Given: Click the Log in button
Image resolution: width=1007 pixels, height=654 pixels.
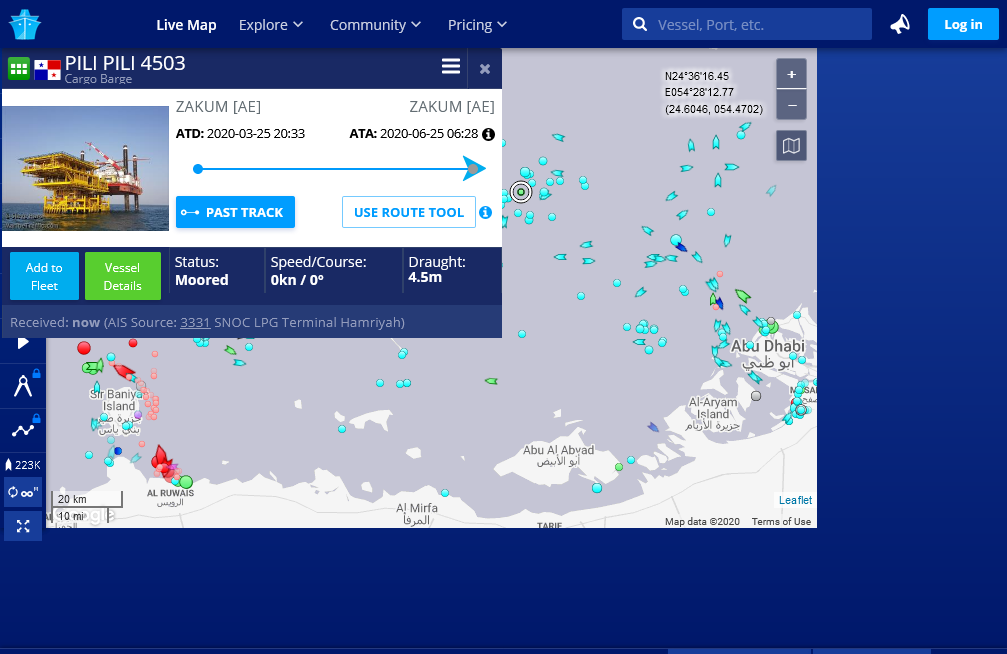Looking at the screenshot, I should coord(963,24).
